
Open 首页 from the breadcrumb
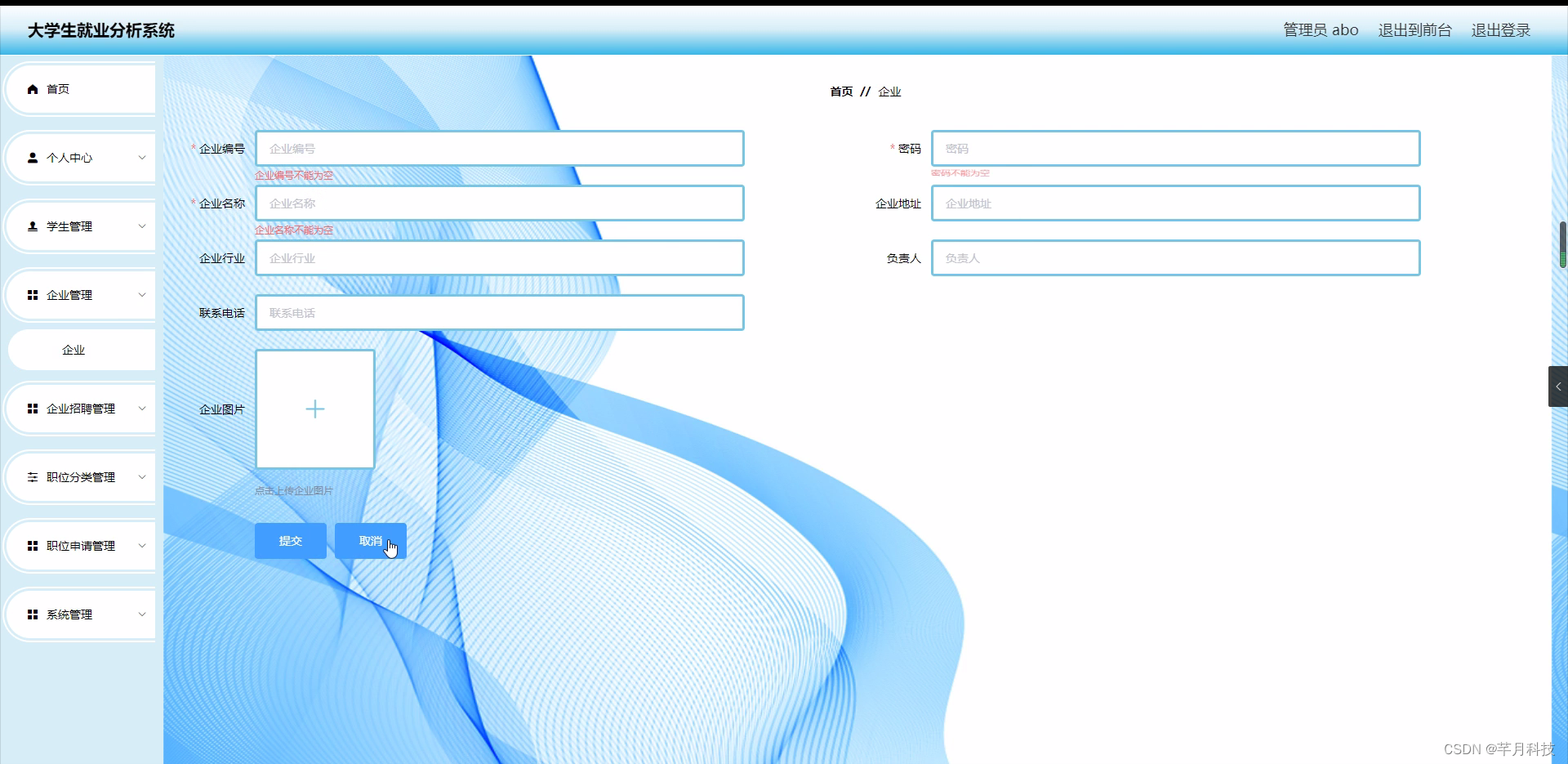pos(840,92)
